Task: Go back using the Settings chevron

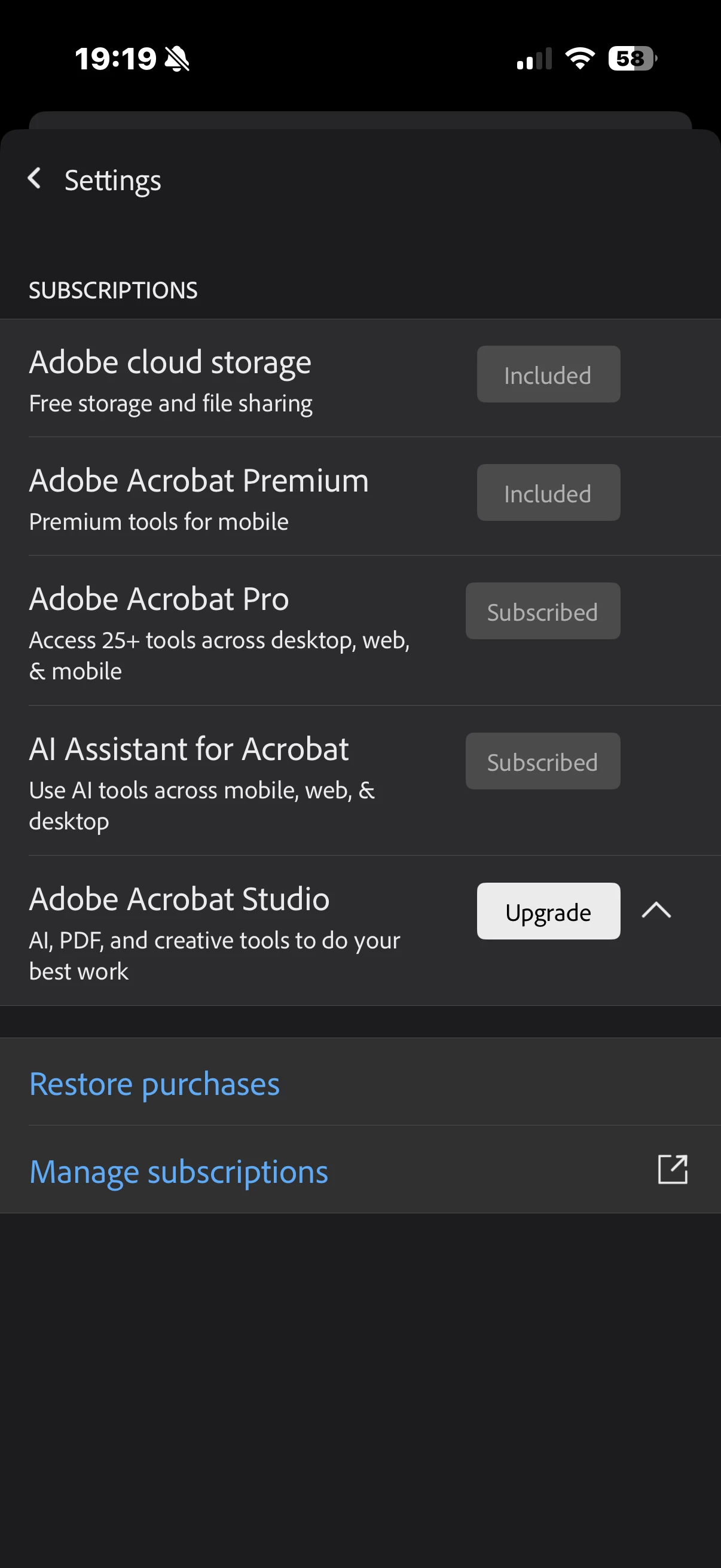Action: click(x=35, y=179)
